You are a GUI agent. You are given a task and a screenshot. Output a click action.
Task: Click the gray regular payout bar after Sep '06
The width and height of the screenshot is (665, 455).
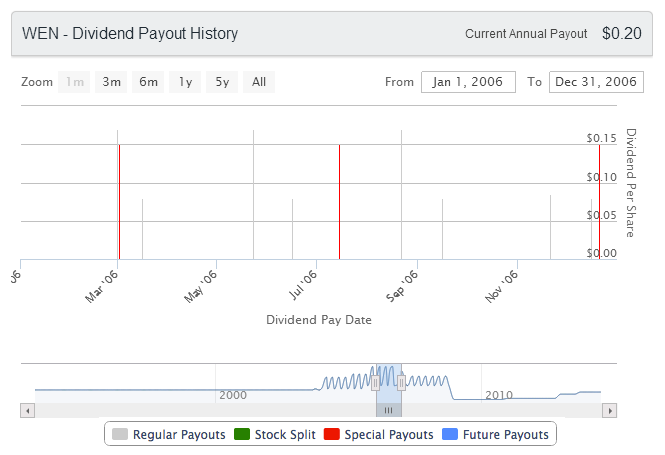[x=442, y=229]
